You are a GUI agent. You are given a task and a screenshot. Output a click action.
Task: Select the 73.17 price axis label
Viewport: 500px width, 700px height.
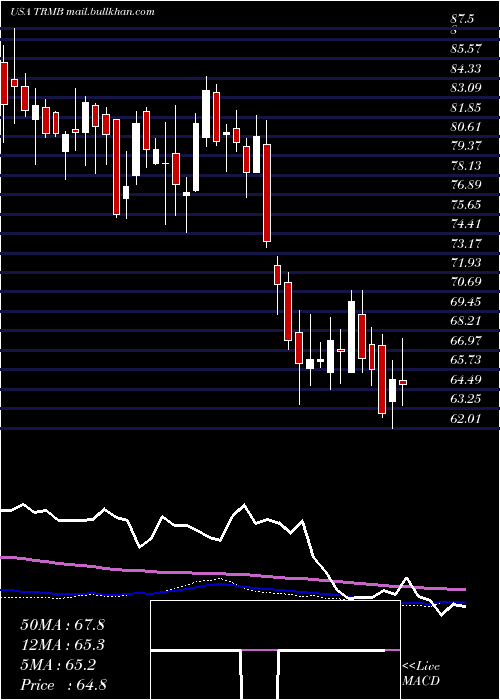tap(466, 244)
